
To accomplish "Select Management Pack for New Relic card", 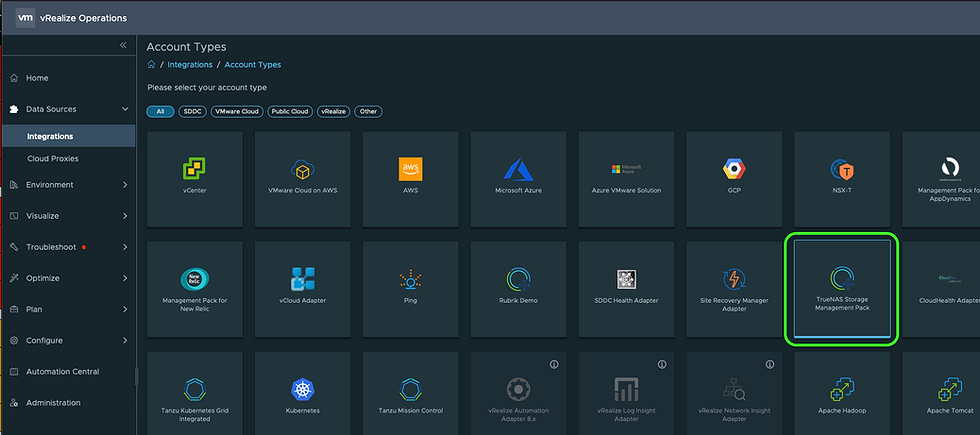I will (x=195, y=289).
